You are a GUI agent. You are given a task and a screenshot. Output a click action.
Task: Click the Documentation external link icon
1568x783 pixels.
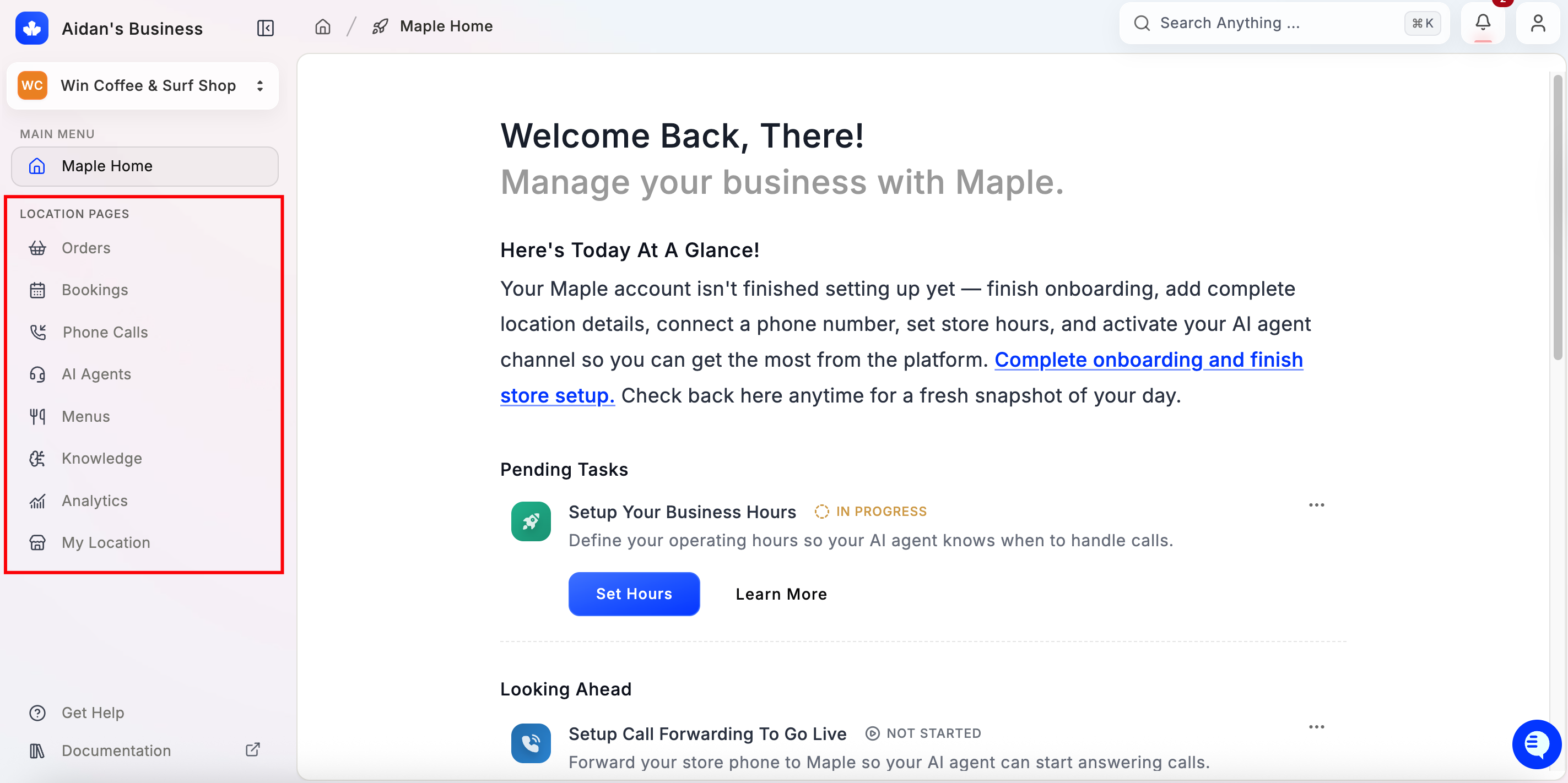click(x=252, y=749)
